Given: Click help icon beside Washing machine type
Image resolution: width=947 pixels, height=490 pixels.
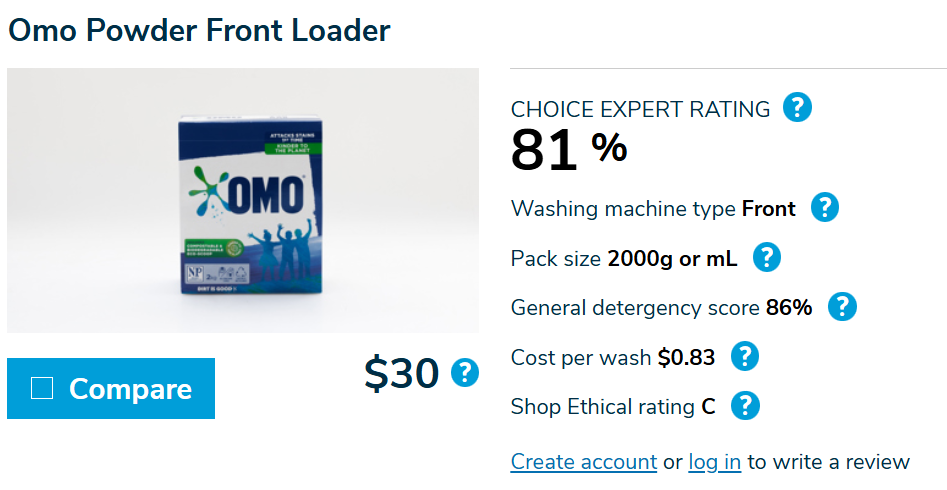Looking at the screenshot, I should [824, 208].
